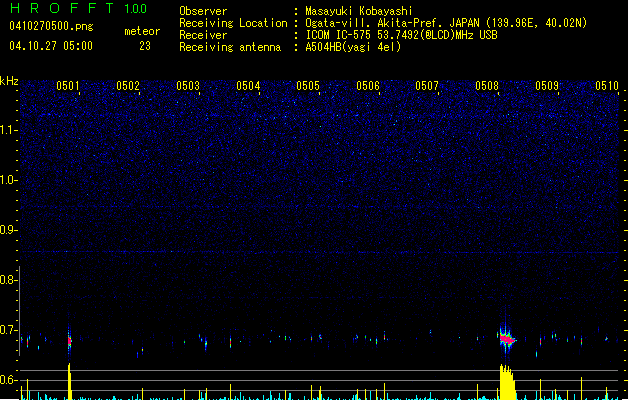
Task: Click the strong meteor echo near 0508
Action: tap(507, 339)
